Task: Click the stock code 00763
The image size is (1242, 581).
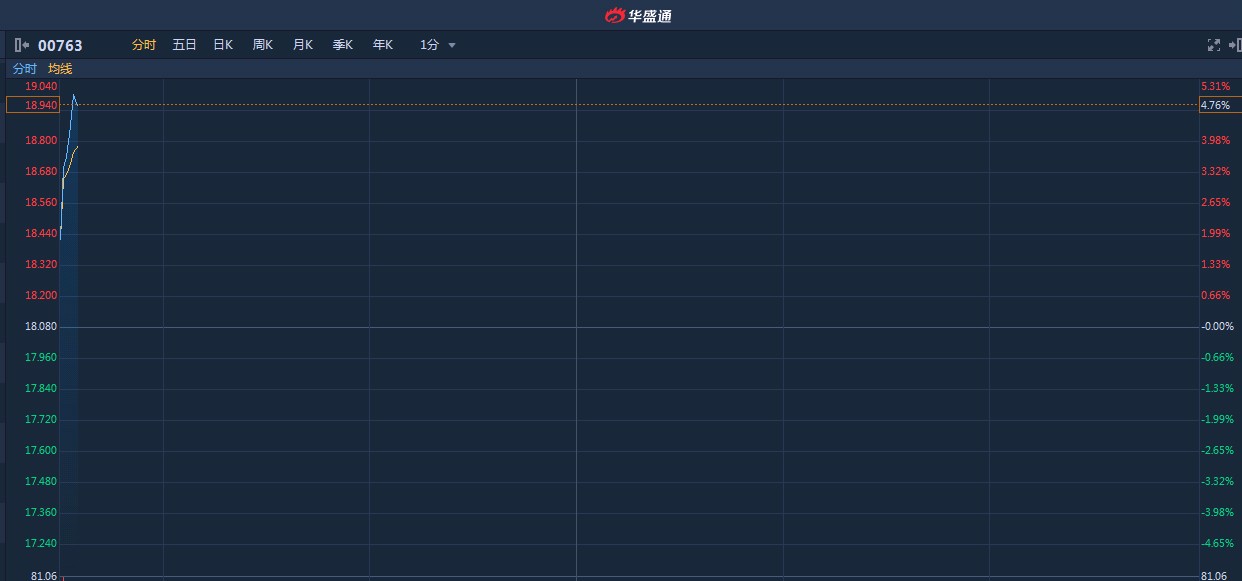Action: (60, 45)
